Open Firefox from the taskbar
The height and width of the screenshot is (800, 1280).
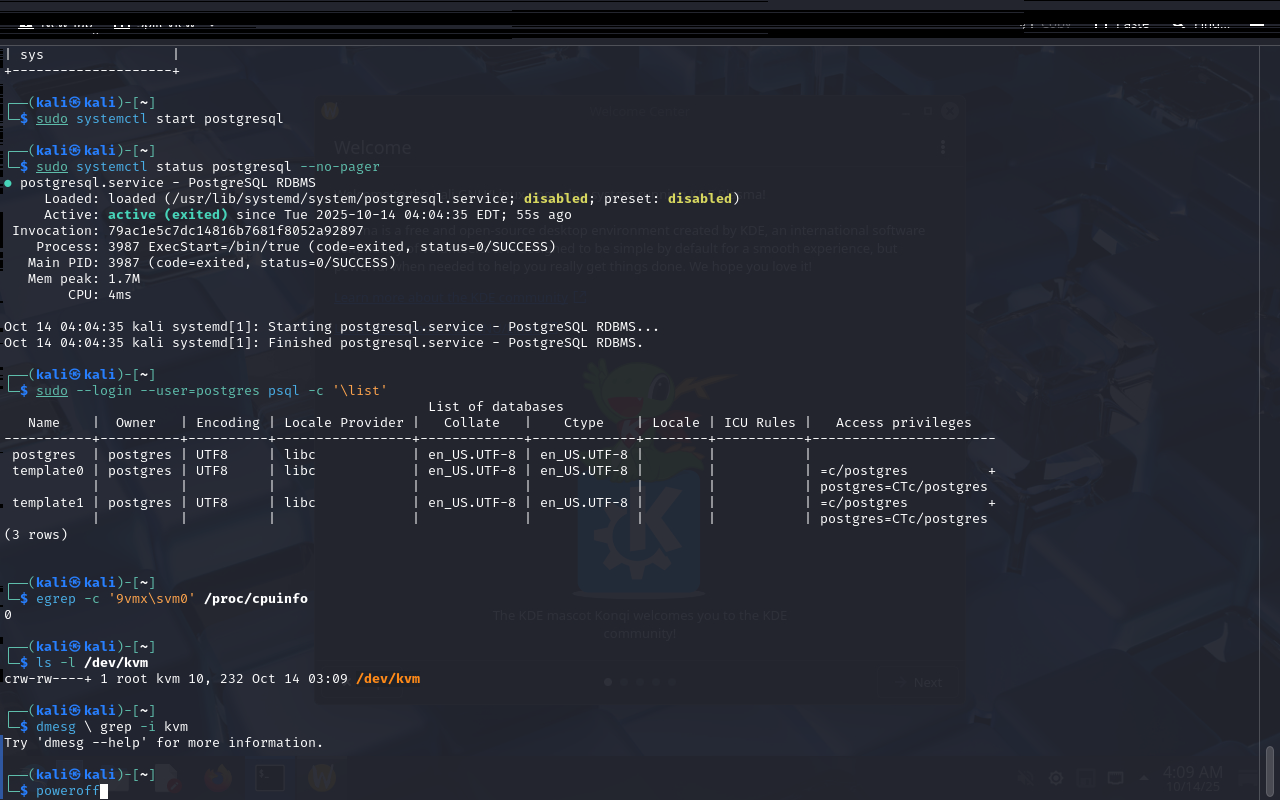coord(217,777)
